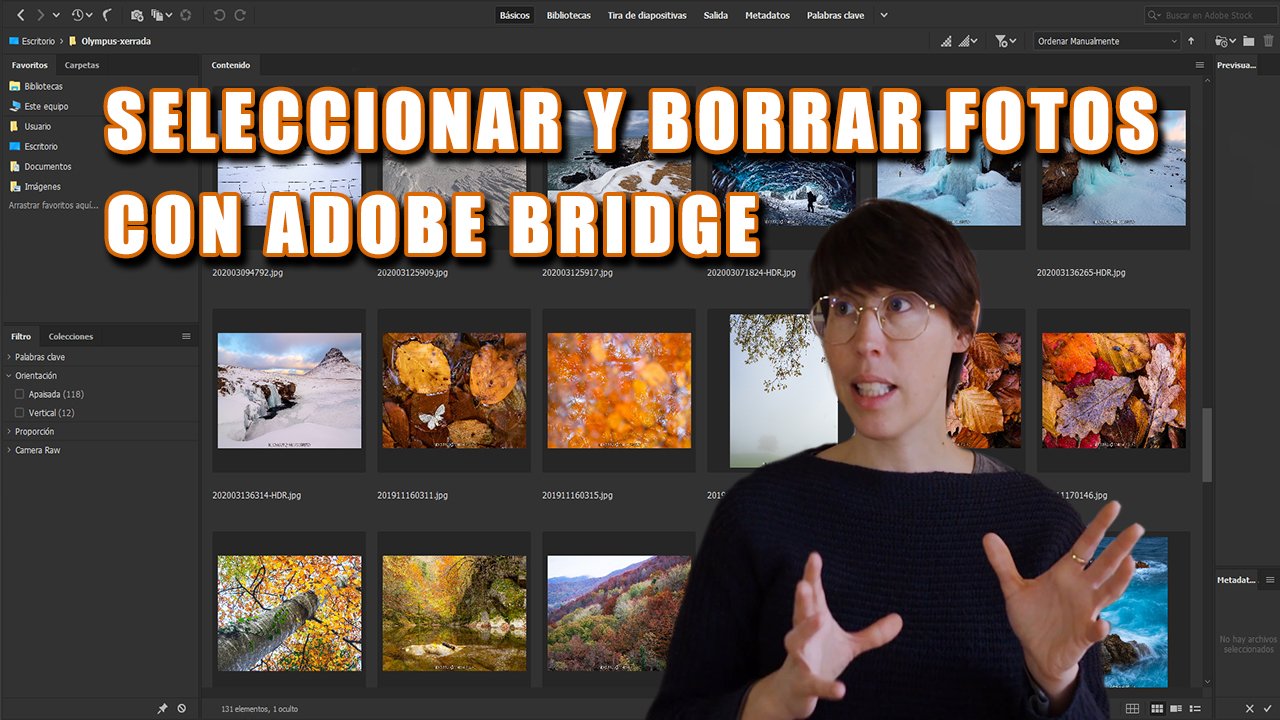Focus the Buscar en Adobe Stock field
1280x720 pixels.
pos(1209,15)
